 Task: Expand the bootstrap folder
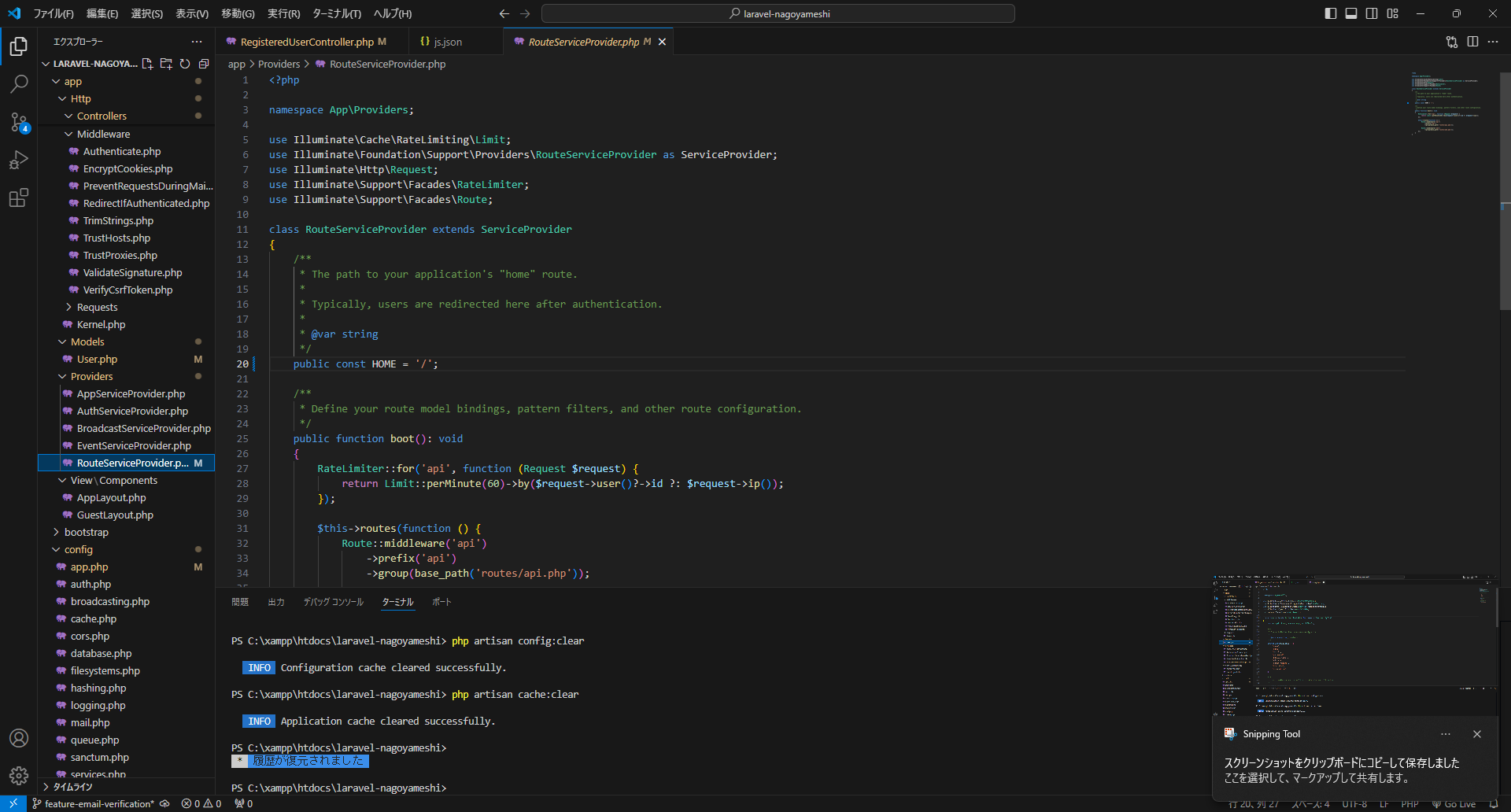tap(87, 532)
